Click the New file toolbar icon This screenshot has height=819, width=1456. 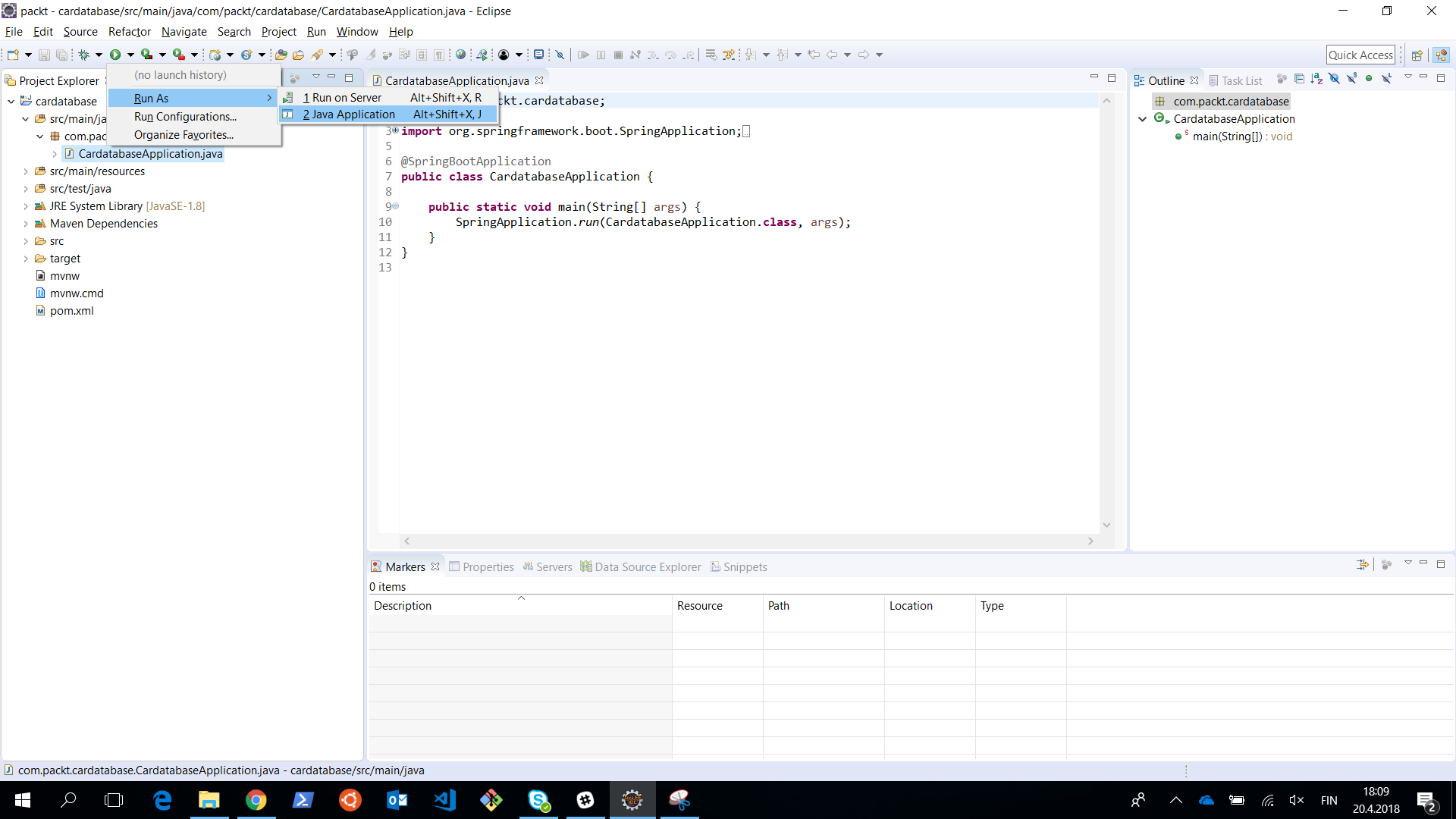pos(13,55)
